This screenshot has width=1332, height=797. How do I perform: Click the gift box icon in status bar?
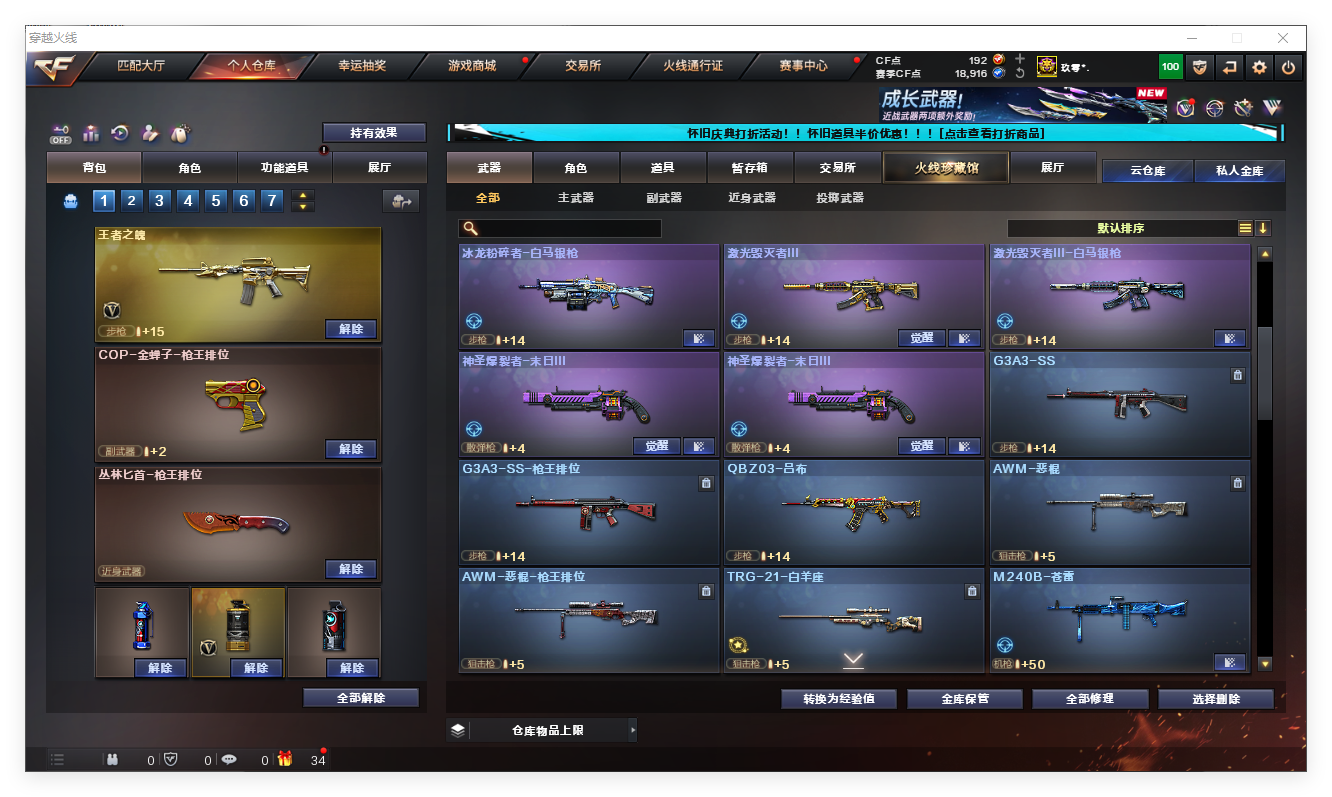[285, 759]
